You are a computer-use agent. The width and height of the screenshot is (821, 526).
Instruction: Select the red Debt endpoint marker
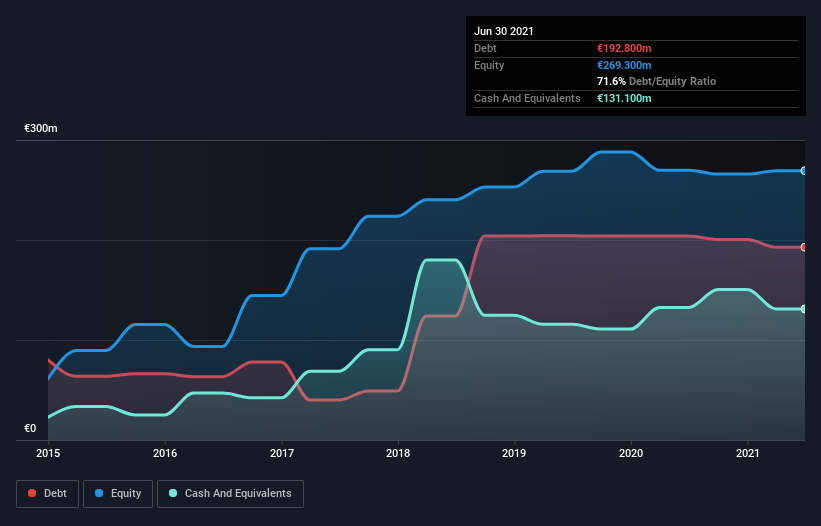[804, 247]
